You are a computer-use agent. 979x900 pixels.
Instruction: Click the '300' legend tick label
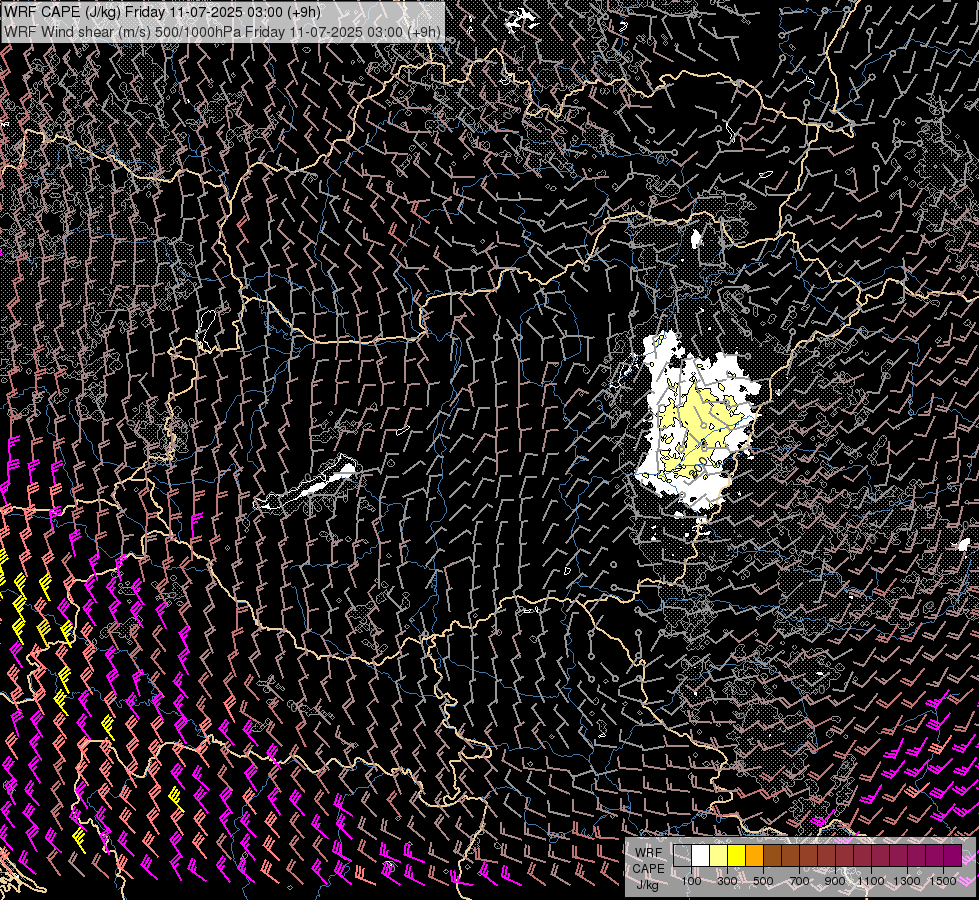coord(727,881)
